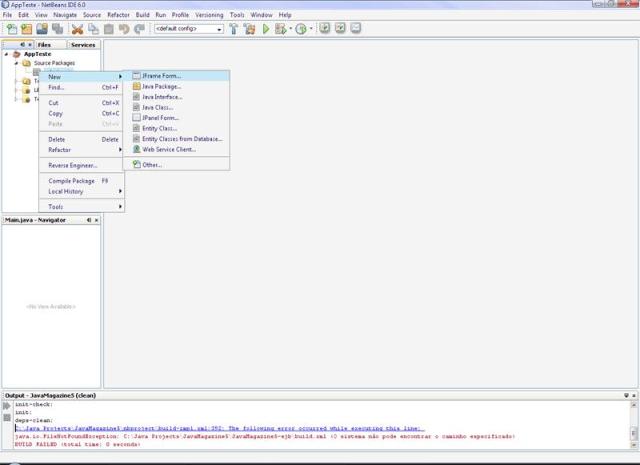The width and height of the screenshot is (640, 465).
Task: Click the Build Main Project hammer icon
Action: tap(234, 29)
